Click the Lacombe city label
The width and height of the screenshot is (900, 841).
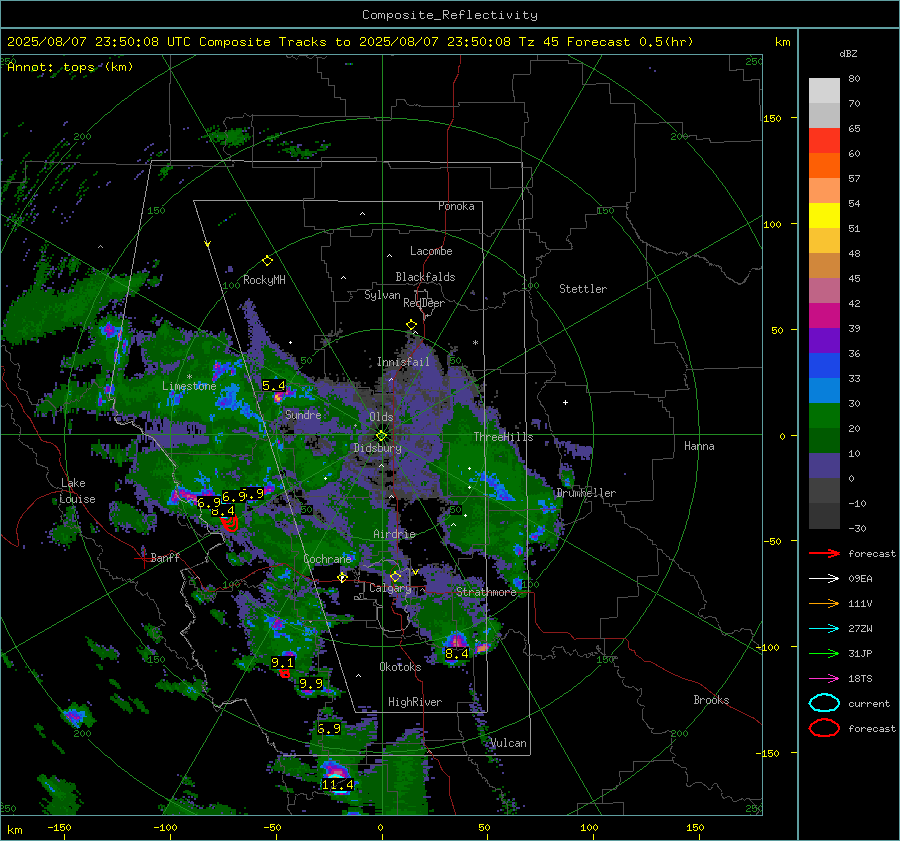tap(431, 251)
